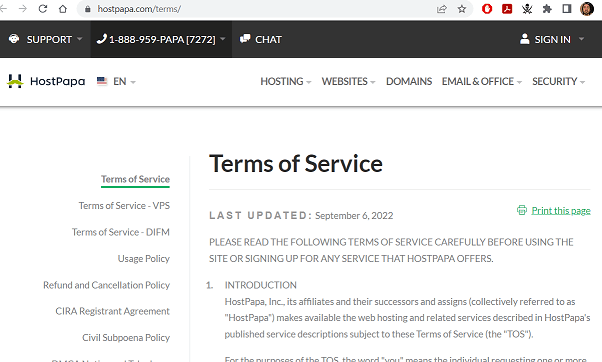Reload the page with refresh icon

tap(43, 8)
